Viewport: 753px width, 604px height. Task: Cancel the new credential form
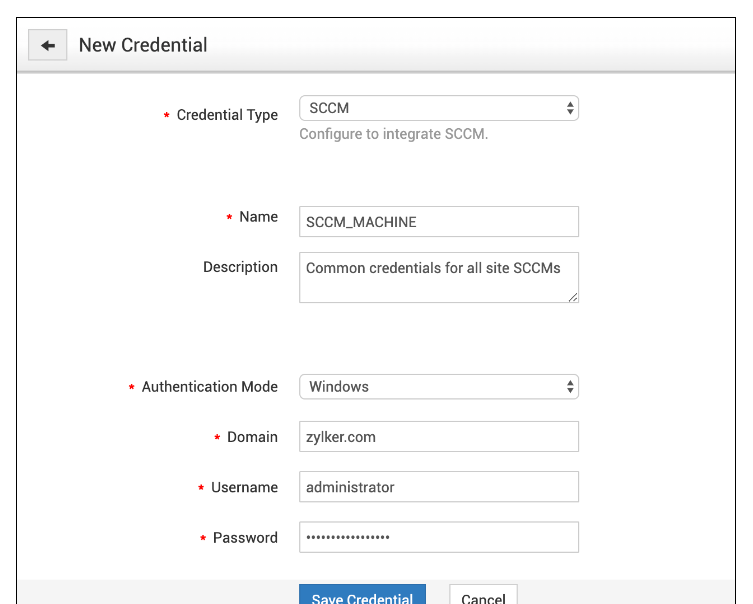point(483,597)
